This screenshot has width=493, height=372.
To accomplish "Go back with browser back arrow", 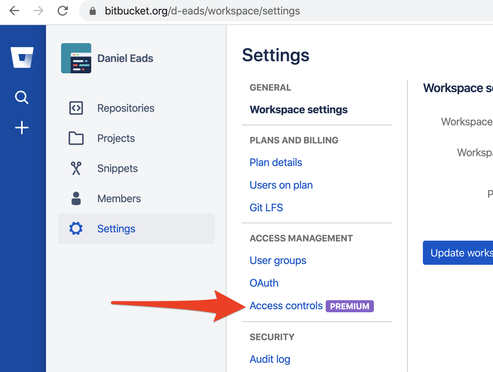I will pyautogui.click(x=14, y=11).
